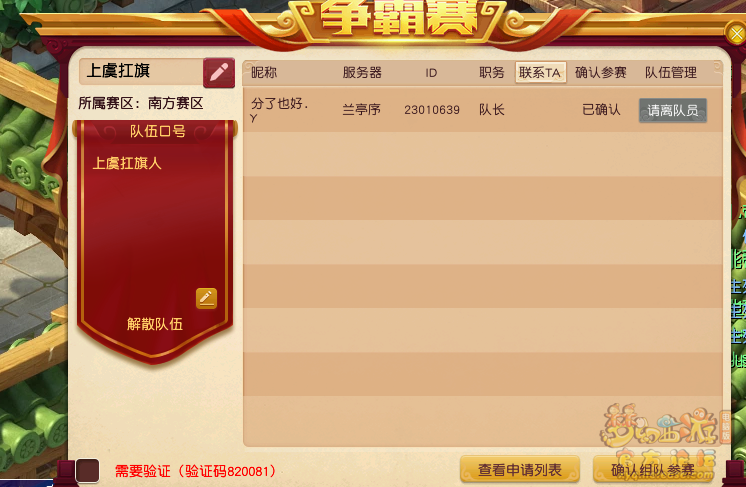The height and width of the screenshot is (487, 746).
Task: Click 确认组队参赛 button
Action: 653,470
